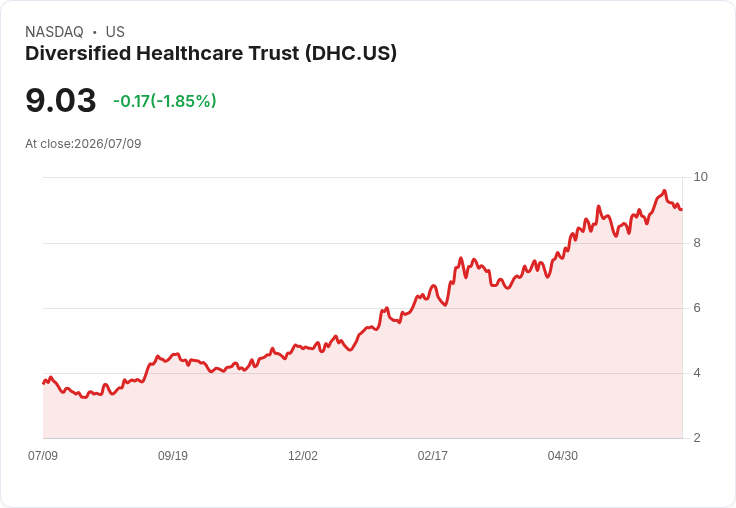Select the 09/19 x-axis date label

(173, 455)
